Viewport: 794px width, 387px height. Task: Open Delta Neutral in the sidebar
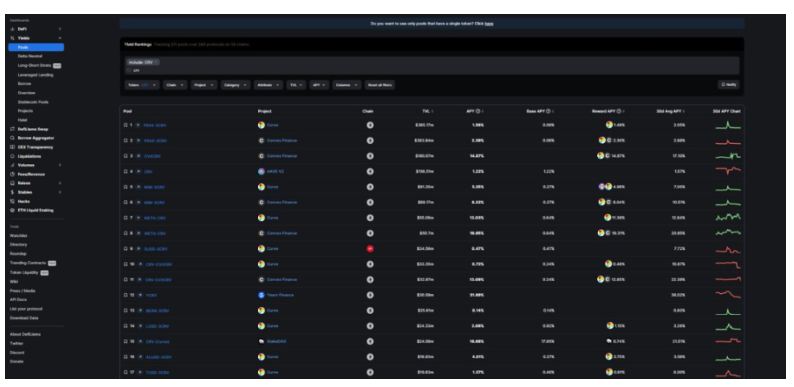coord(30,56)
